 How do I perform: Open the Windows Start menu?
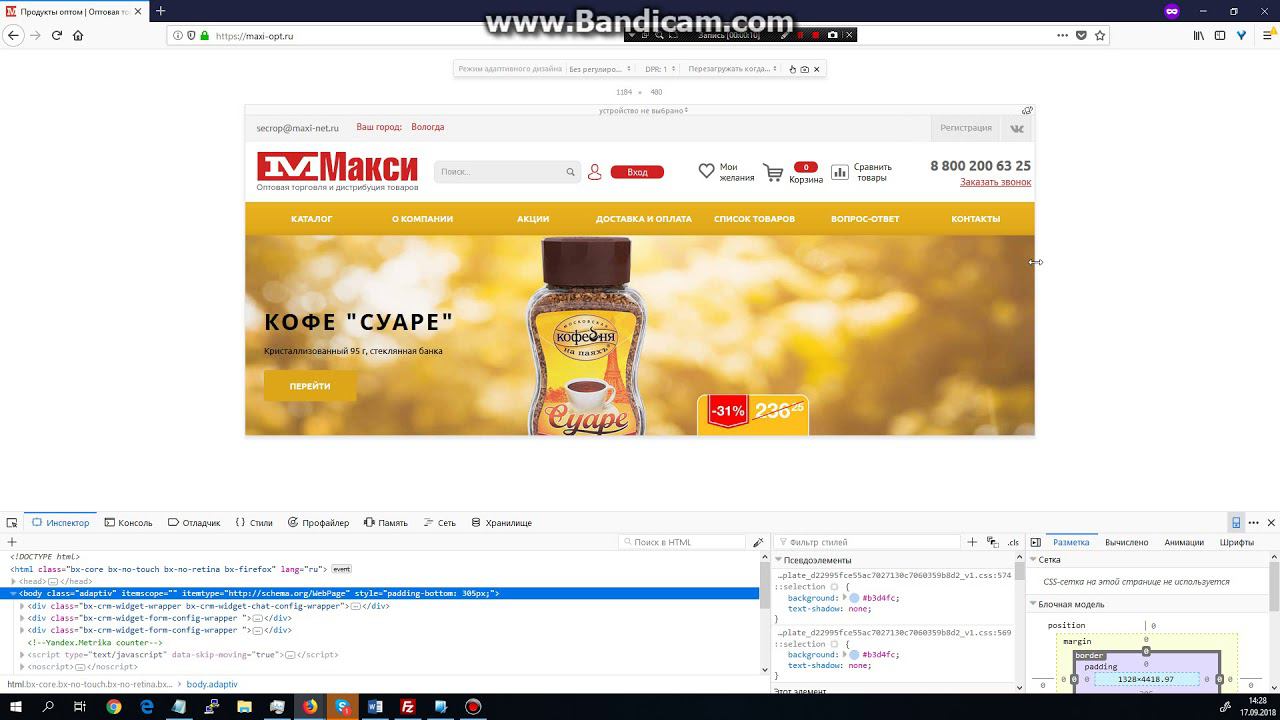pos(16,706)
